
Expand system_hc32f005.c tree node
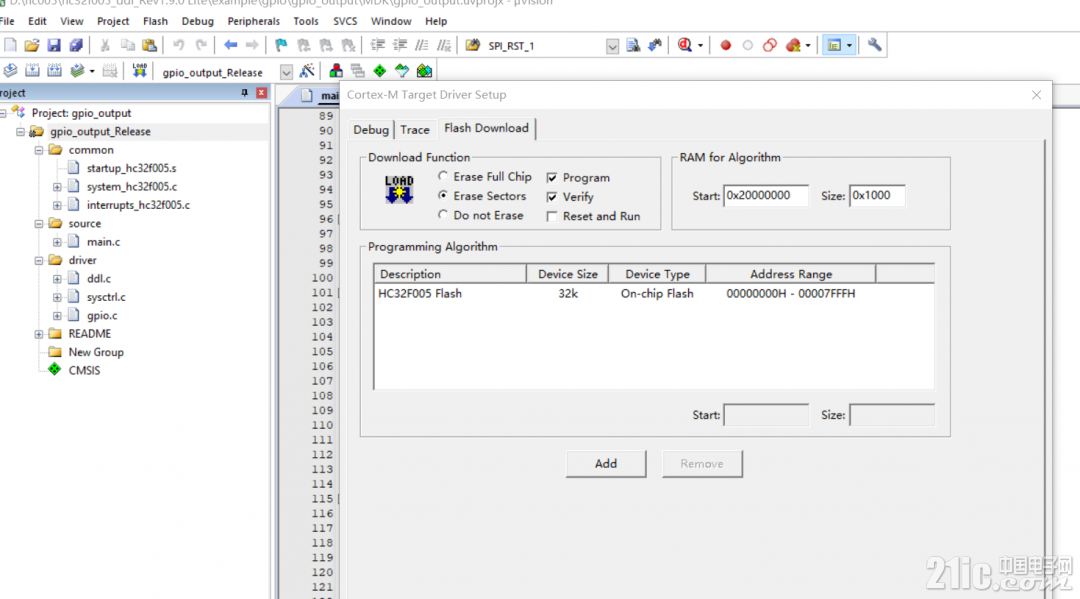click(x=57, y=187)
